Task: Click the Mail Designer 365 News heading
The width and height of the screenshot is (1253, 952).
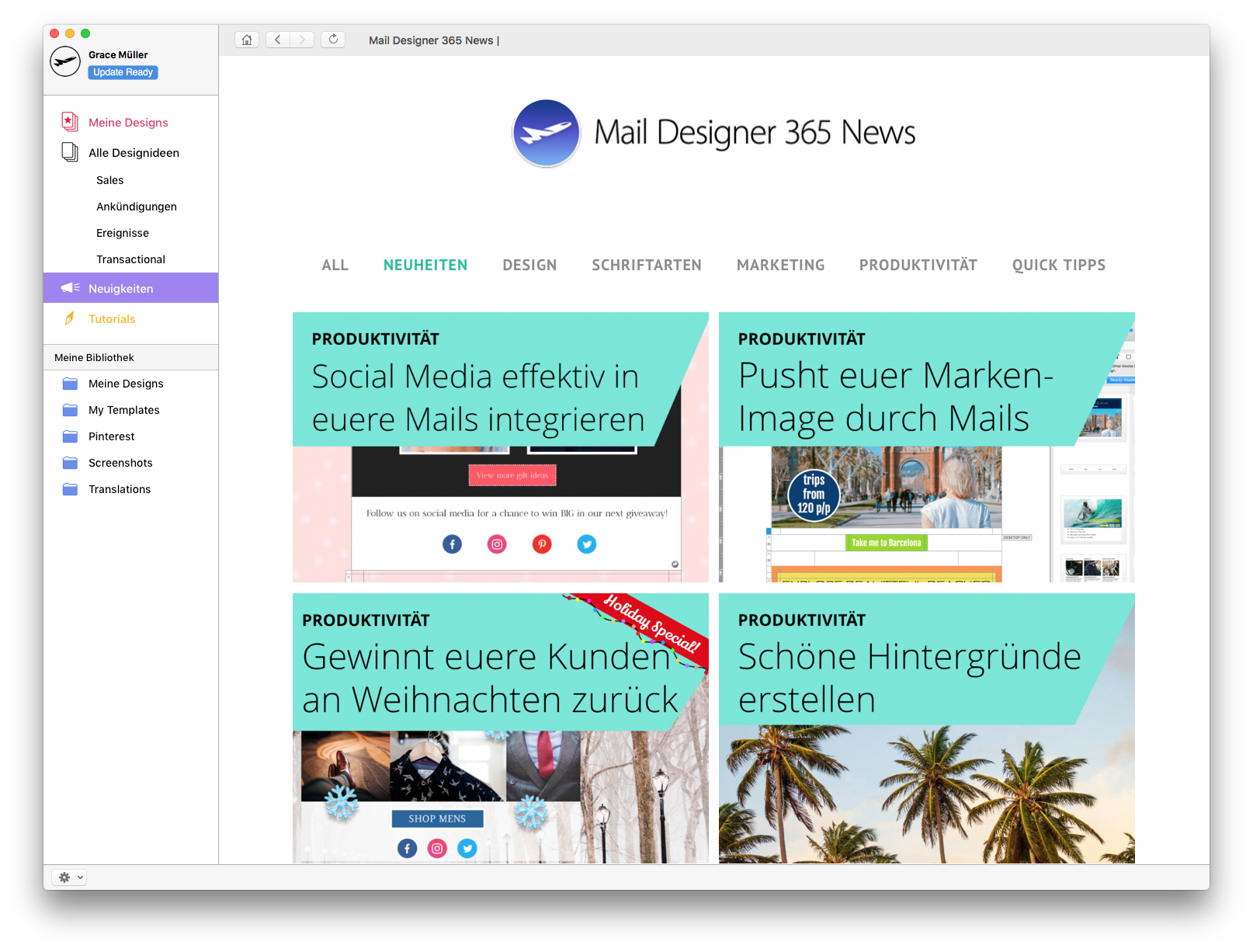Action: click(755, 133)
